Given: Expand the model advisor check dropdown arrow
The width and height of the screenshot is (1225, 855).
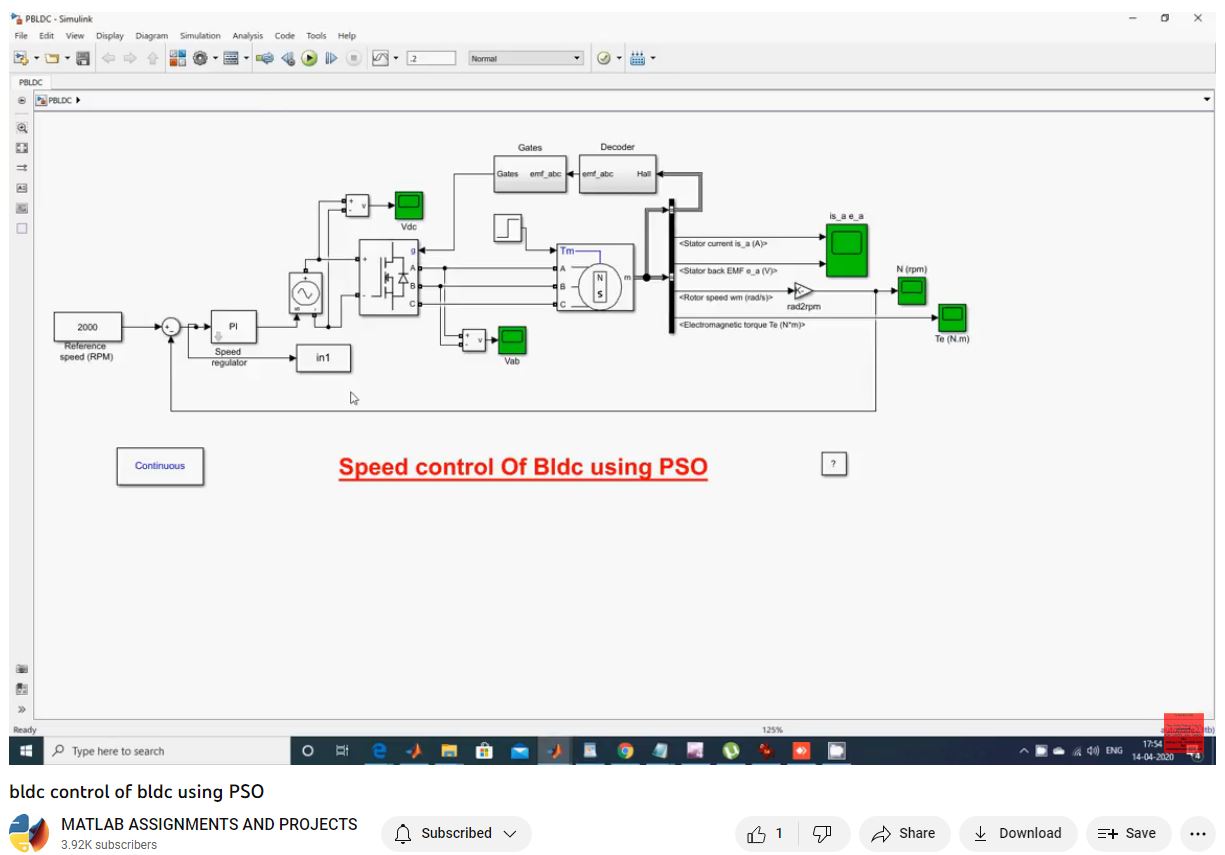Looking at the screenshot, I should [x=619, y=59].
